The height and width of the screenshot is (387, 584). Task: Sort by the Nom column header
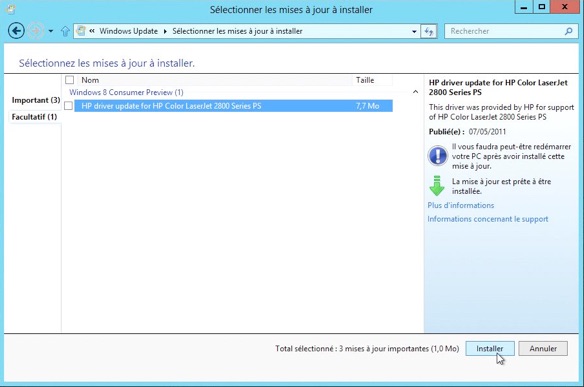coord(216,80)
